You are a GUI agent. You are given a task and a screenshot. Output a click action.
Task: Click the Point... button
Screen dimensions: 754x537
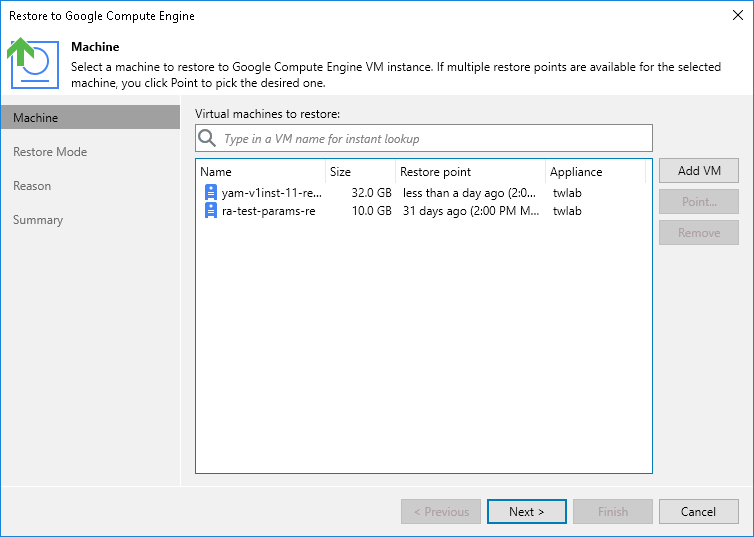(699, 201)
